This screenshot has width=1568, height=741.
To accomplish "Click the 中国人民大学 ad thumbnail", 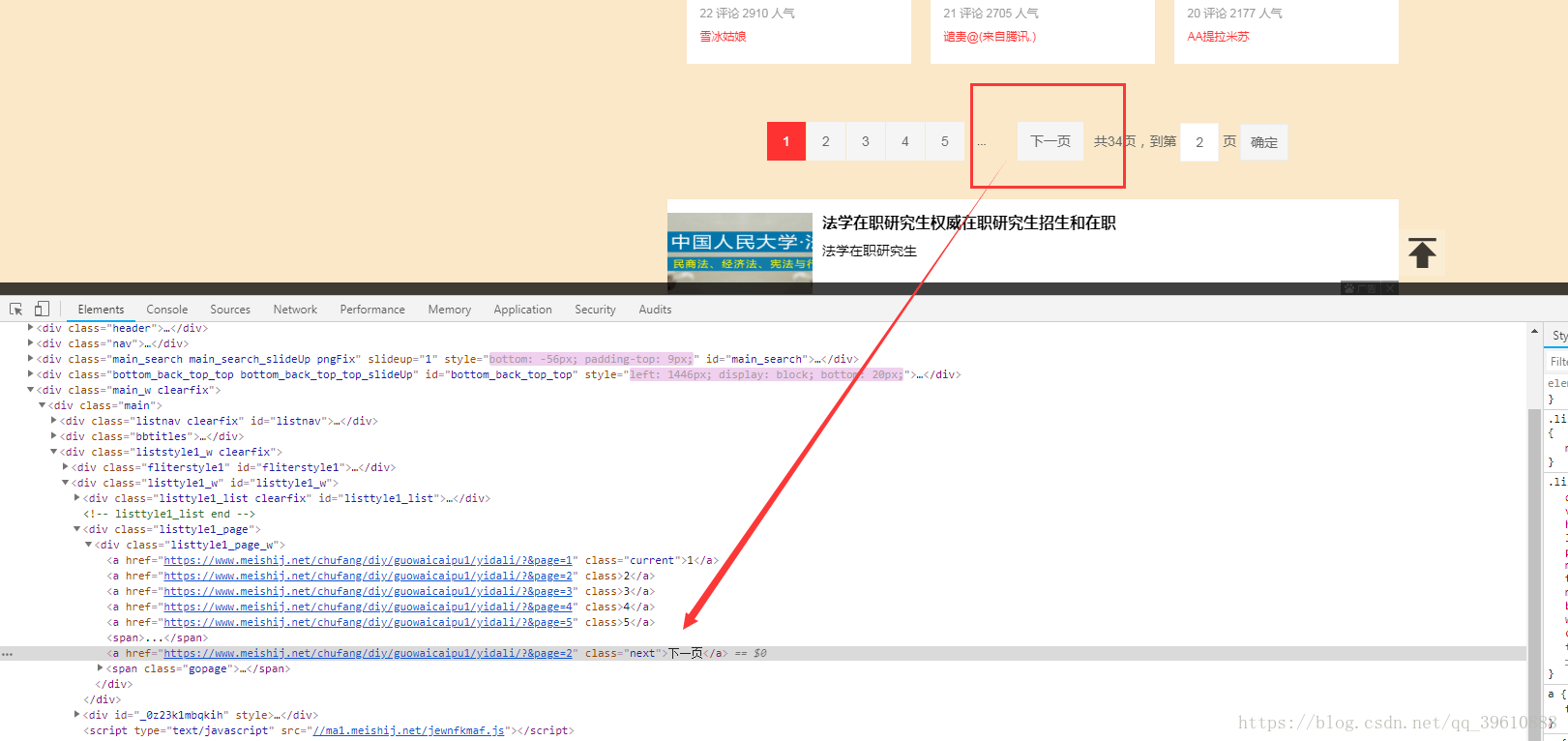I will [740, 252].
